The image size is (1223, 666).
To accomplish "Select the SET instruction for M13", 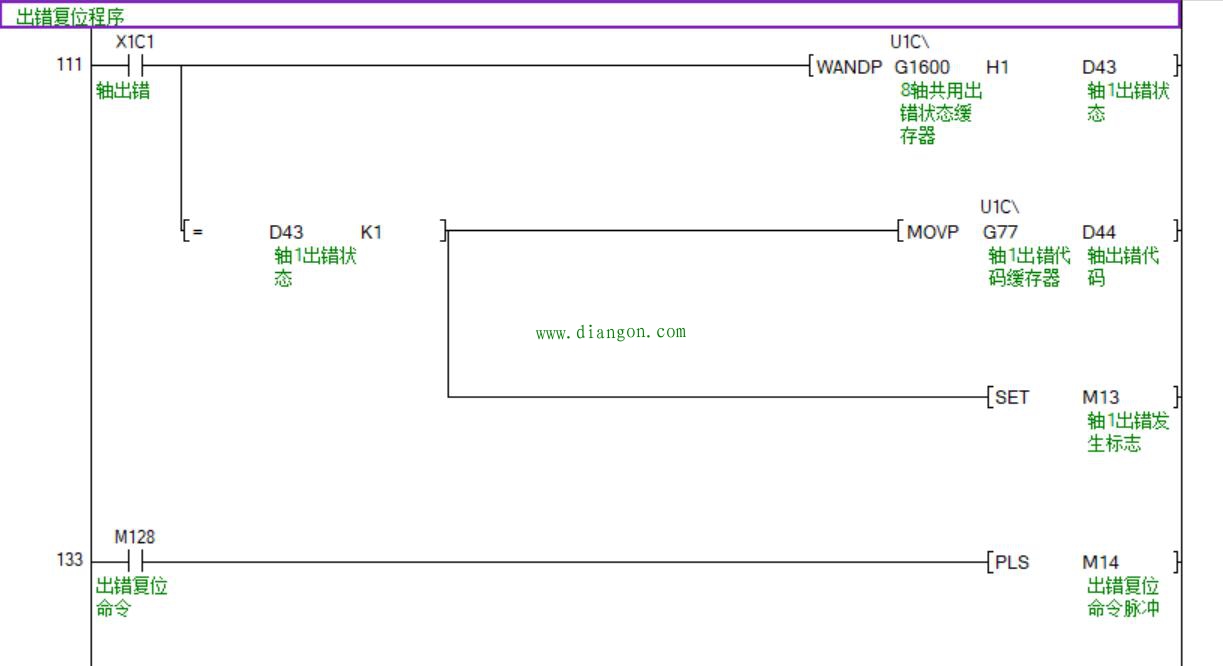I will point(1012,397).
